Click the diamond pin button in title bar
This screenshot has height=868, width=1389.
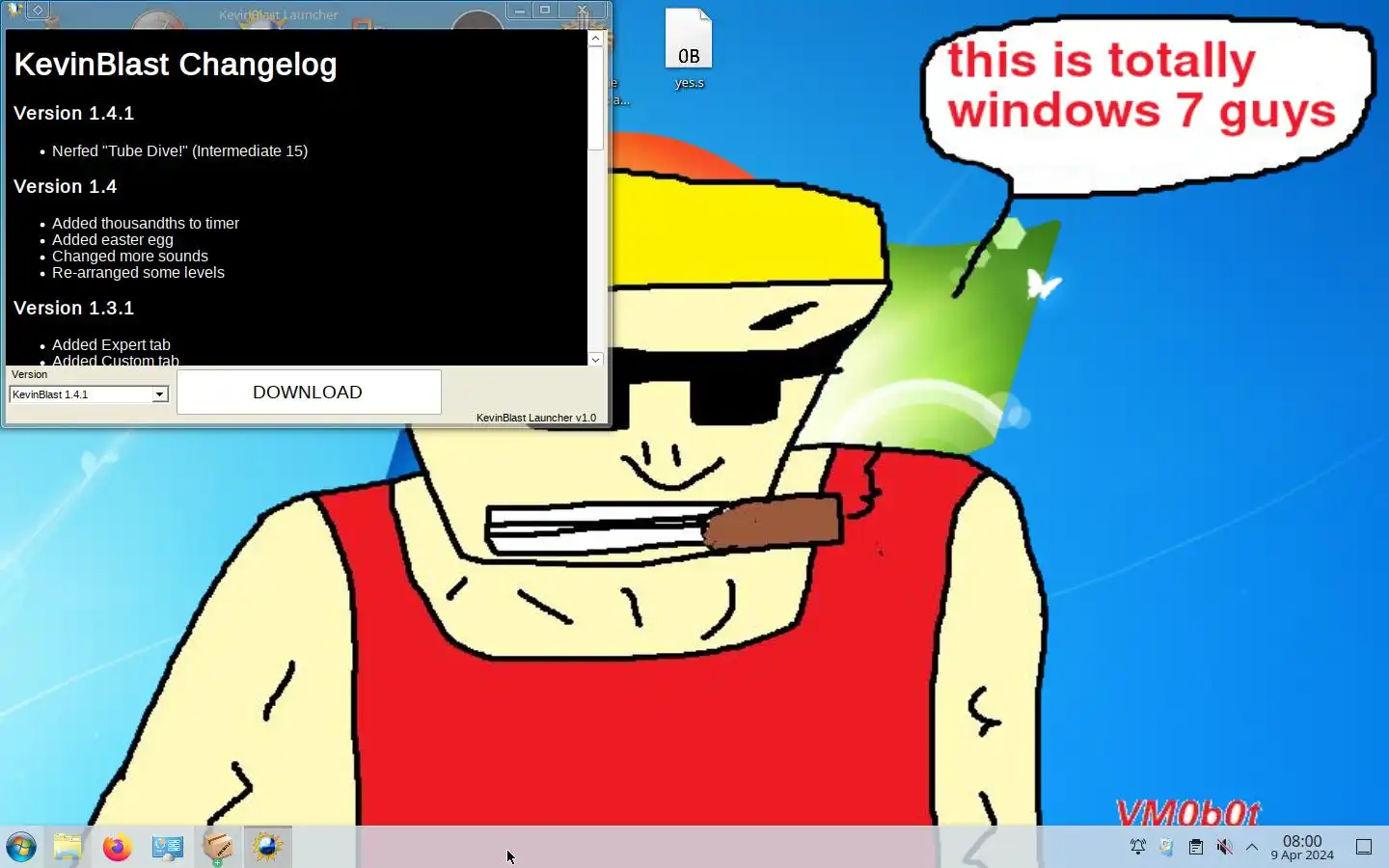tap(38, 11)
